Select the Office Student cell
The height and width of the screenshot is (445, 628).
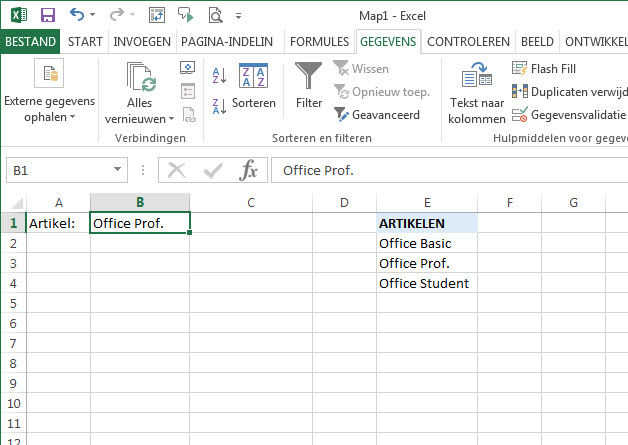(427, 283)
